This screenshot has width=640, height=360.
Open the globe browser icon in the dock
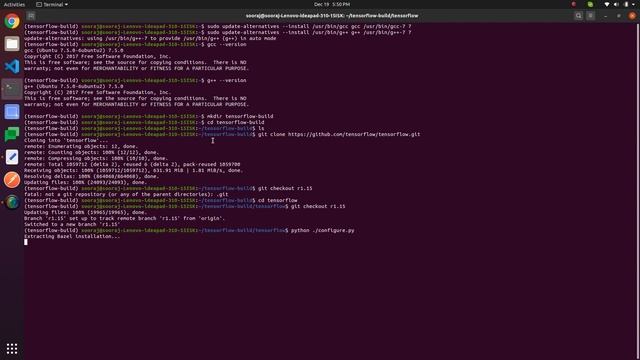[x=12, y=202]
